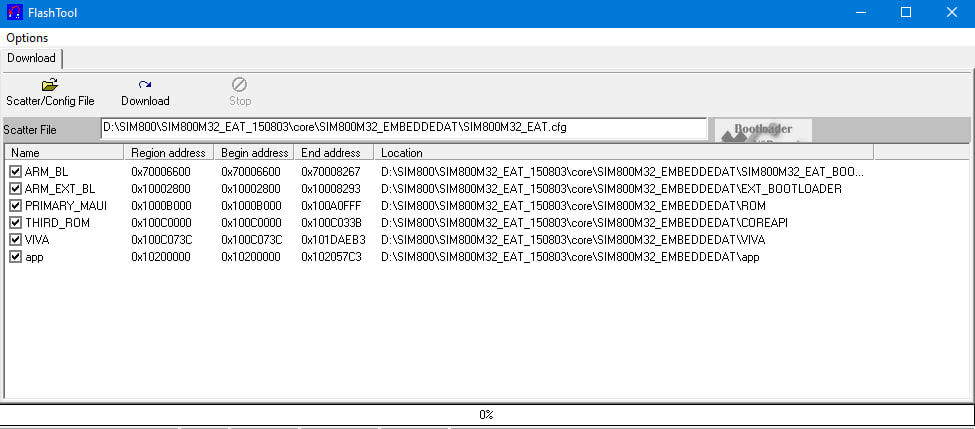The height and width of the screenshot is (429, 975).
Task: Disable the VIVA checkbox
Action: (16, 240)
